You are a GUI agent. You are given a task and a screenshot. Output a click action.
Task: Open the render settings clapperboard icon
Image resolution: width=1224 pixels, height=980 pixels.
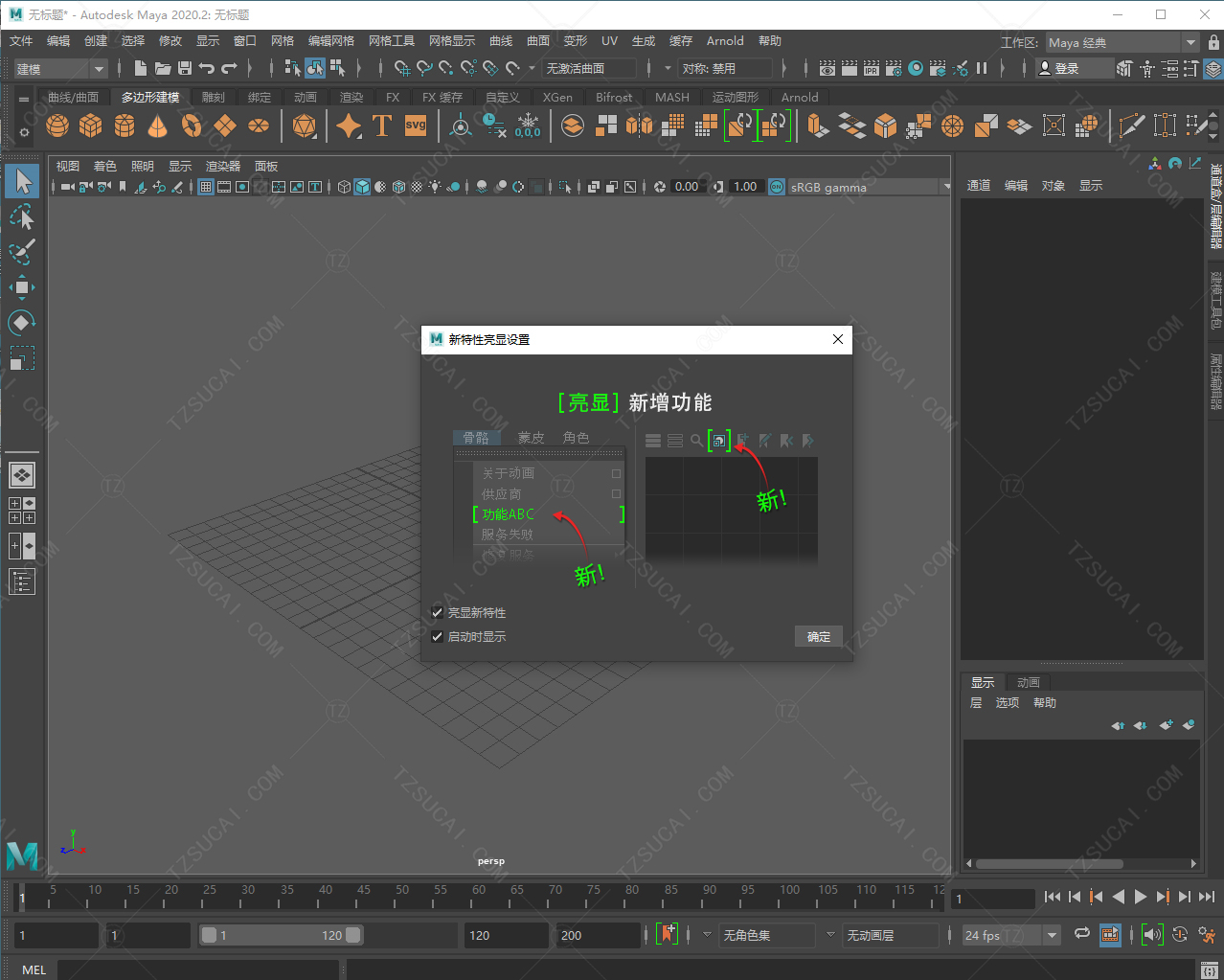(894, 68)
